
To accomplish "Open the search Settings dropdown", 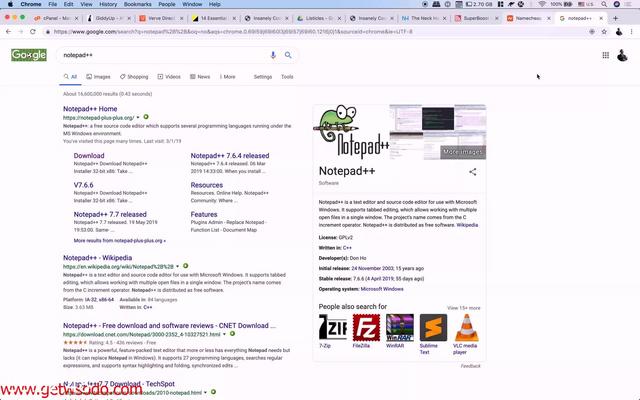I will (x=263, y=77).
